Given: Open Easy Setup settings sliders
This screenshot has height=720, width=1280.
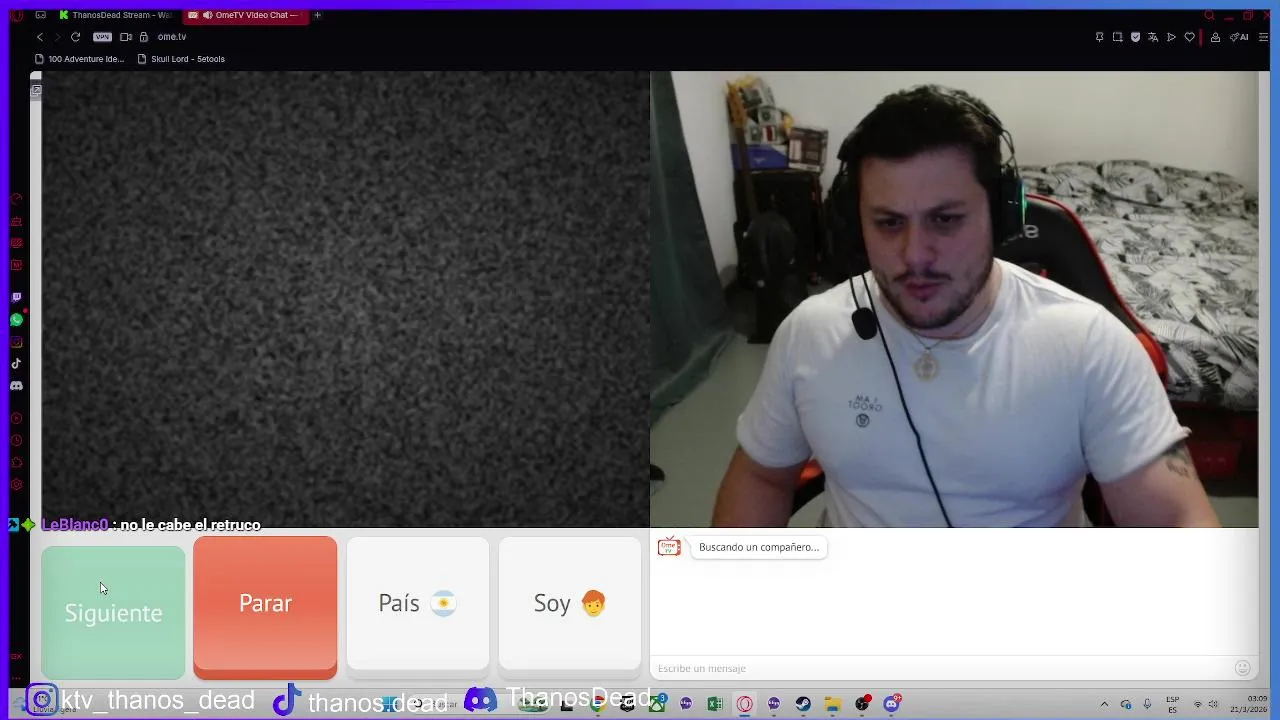Looking at the screenshot, I should pyautogui.click(x=1263, y=37).
